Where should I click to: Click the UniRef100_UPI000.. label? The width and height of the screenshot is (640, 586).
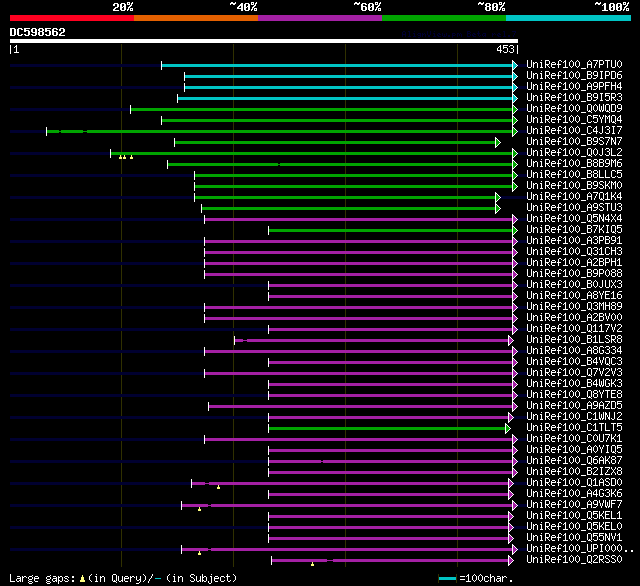(x=580, y=549)
